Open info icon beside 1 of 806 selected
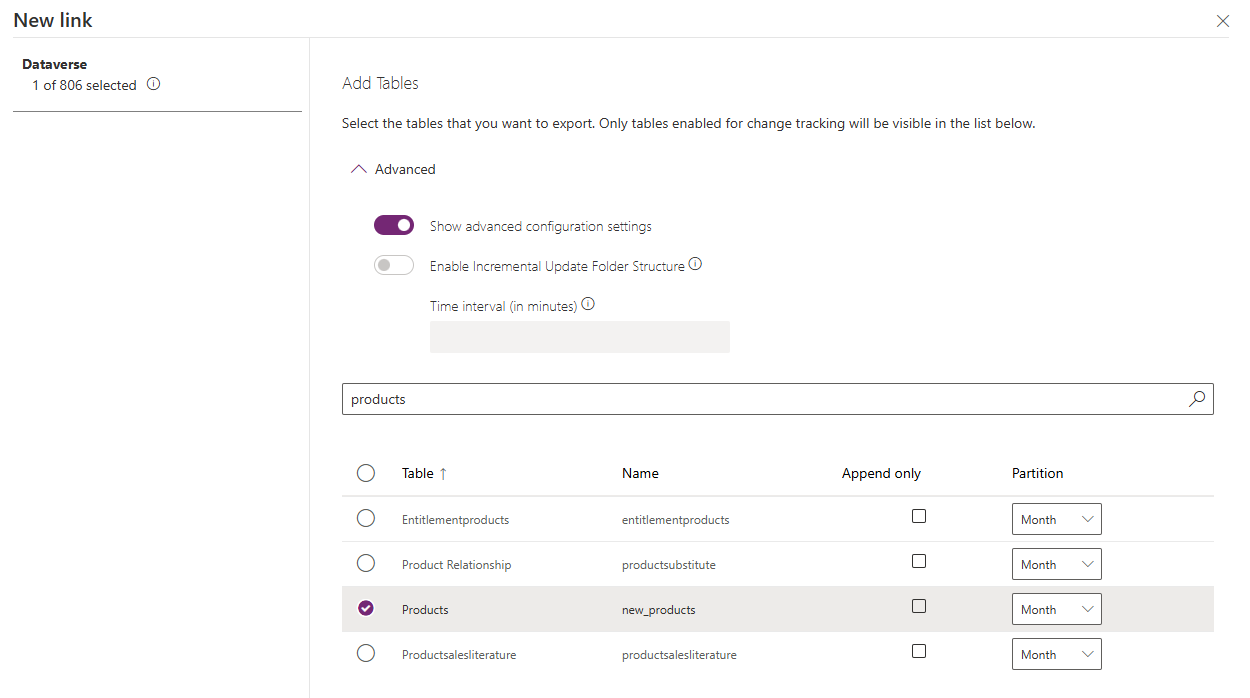1250x698 pixels. (x=153, y=85)
